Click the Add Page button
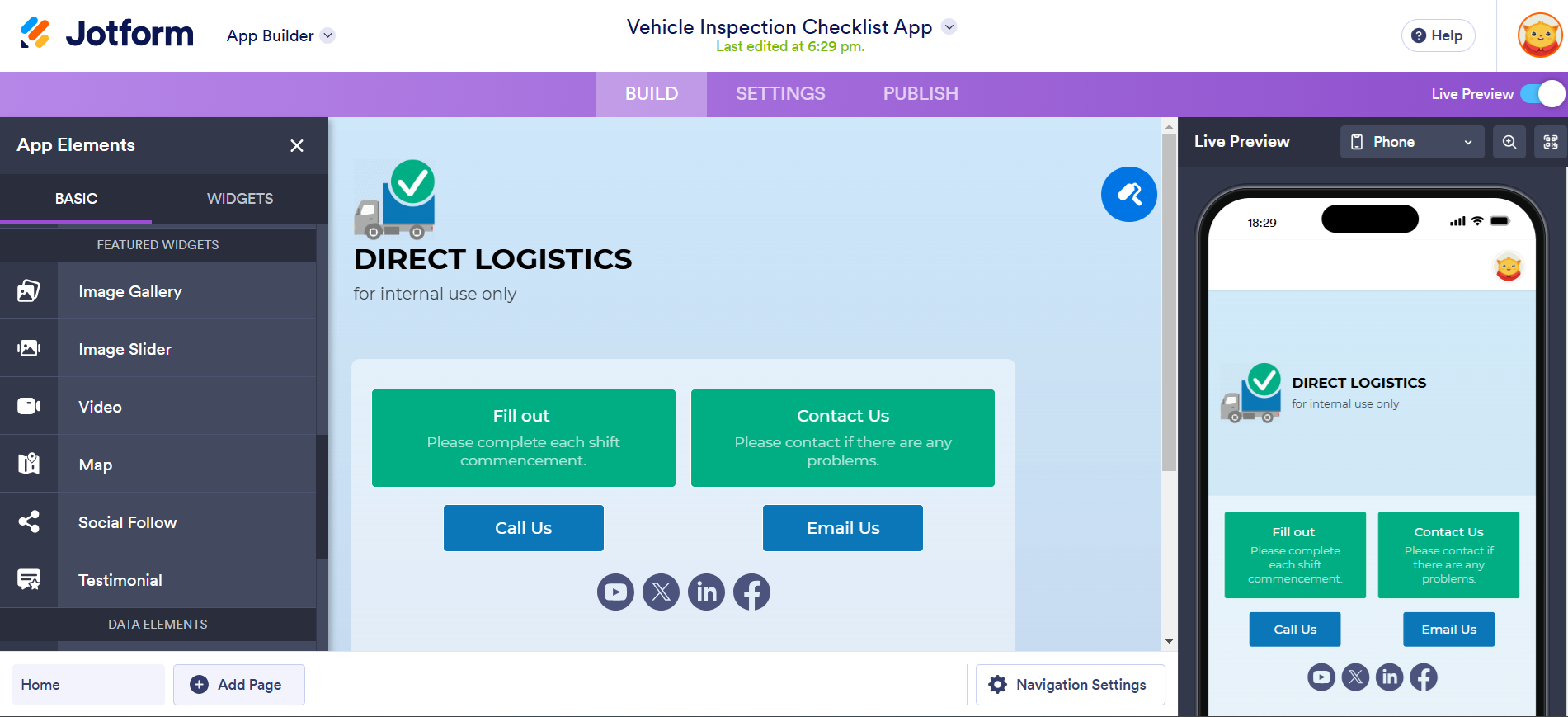The height and width of the screenshot is (717, 1568). (x=238, y=684)
